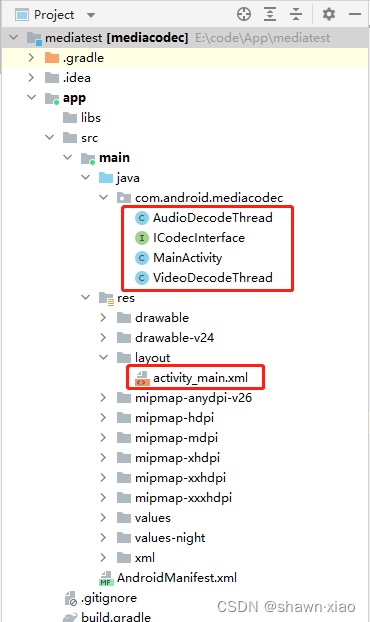Collapse the res folder
370x622 pixels.
(x=85, y=297)
